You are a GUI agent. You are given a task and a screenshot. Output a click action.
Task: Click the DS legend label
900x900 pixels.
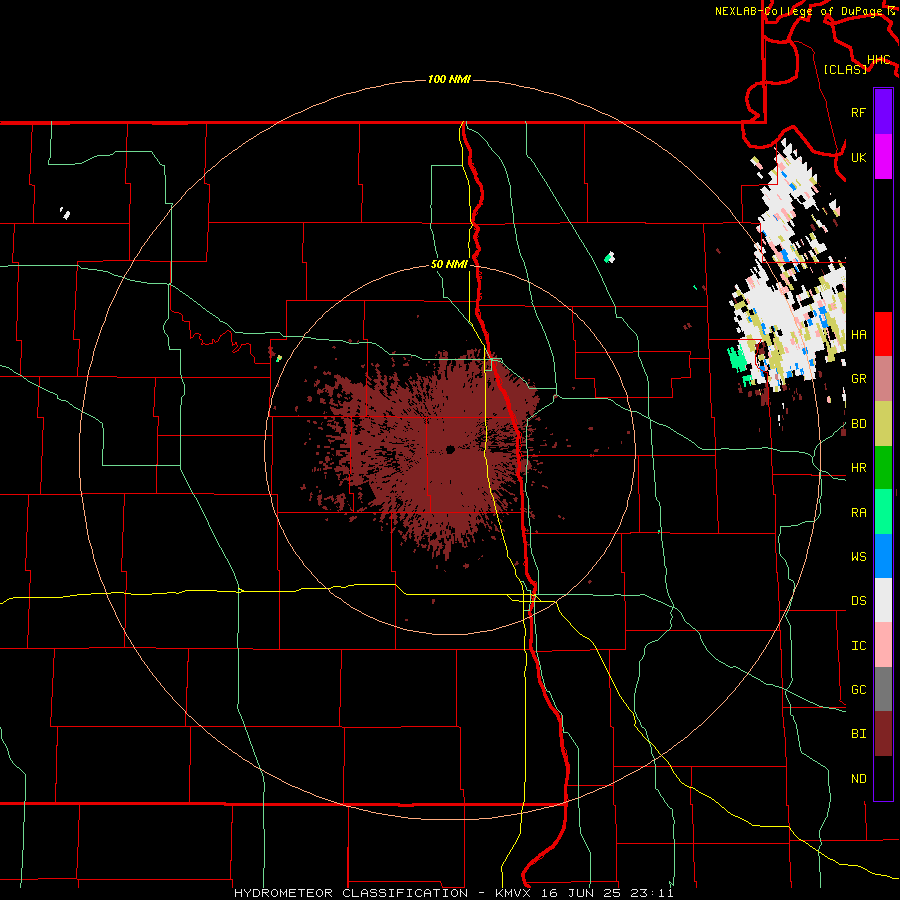tap(858, 601)
